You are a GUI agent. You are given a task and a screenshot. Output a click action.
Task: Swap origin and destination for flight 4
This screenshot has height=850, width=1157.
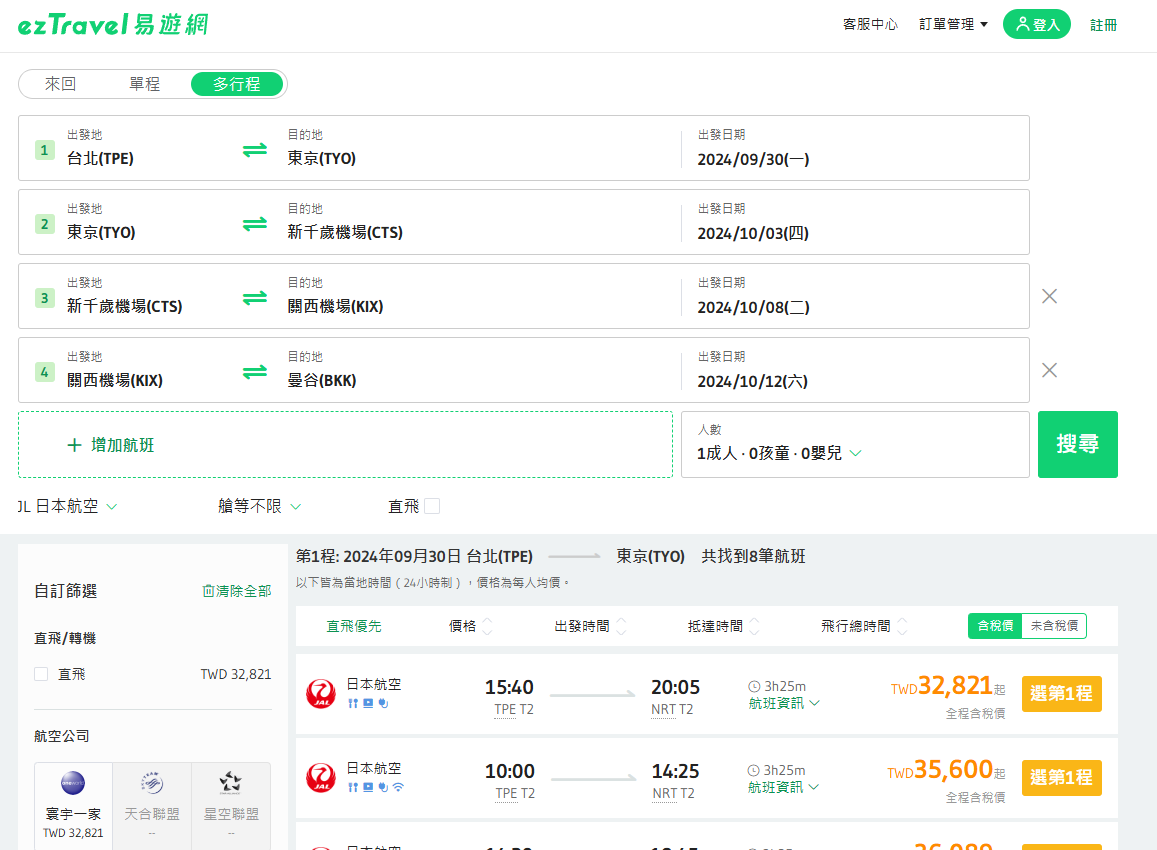tap(255, 371)
